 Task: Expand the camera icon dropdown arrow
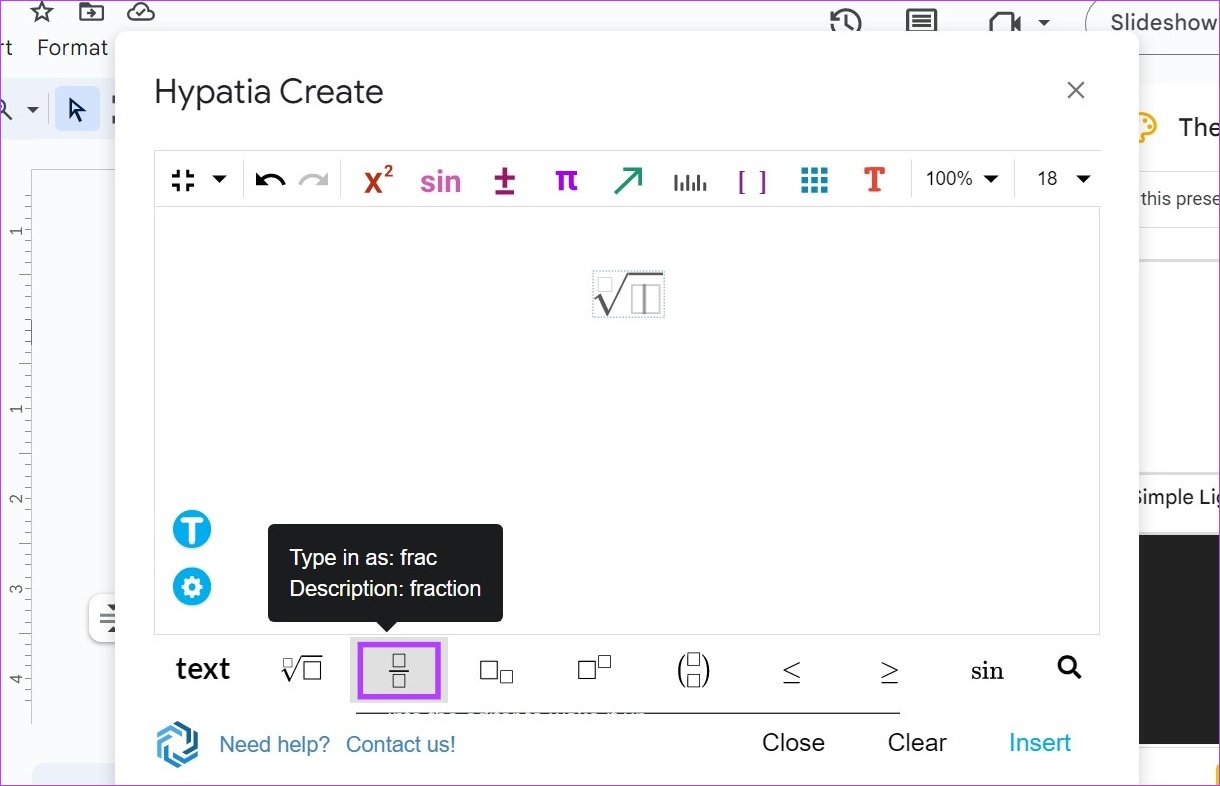click(1044, 22)
